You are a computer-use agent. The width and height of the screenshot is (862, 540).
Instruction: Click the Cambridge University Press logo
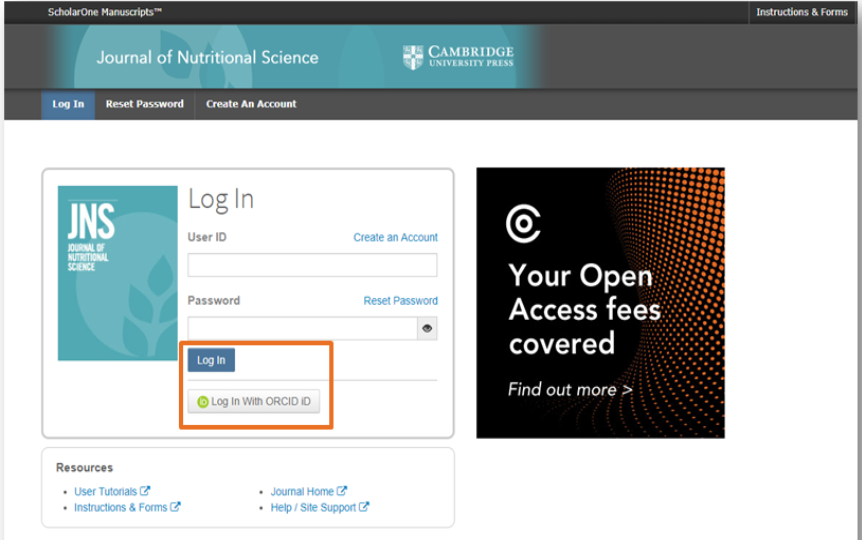[x=458, y=57]
